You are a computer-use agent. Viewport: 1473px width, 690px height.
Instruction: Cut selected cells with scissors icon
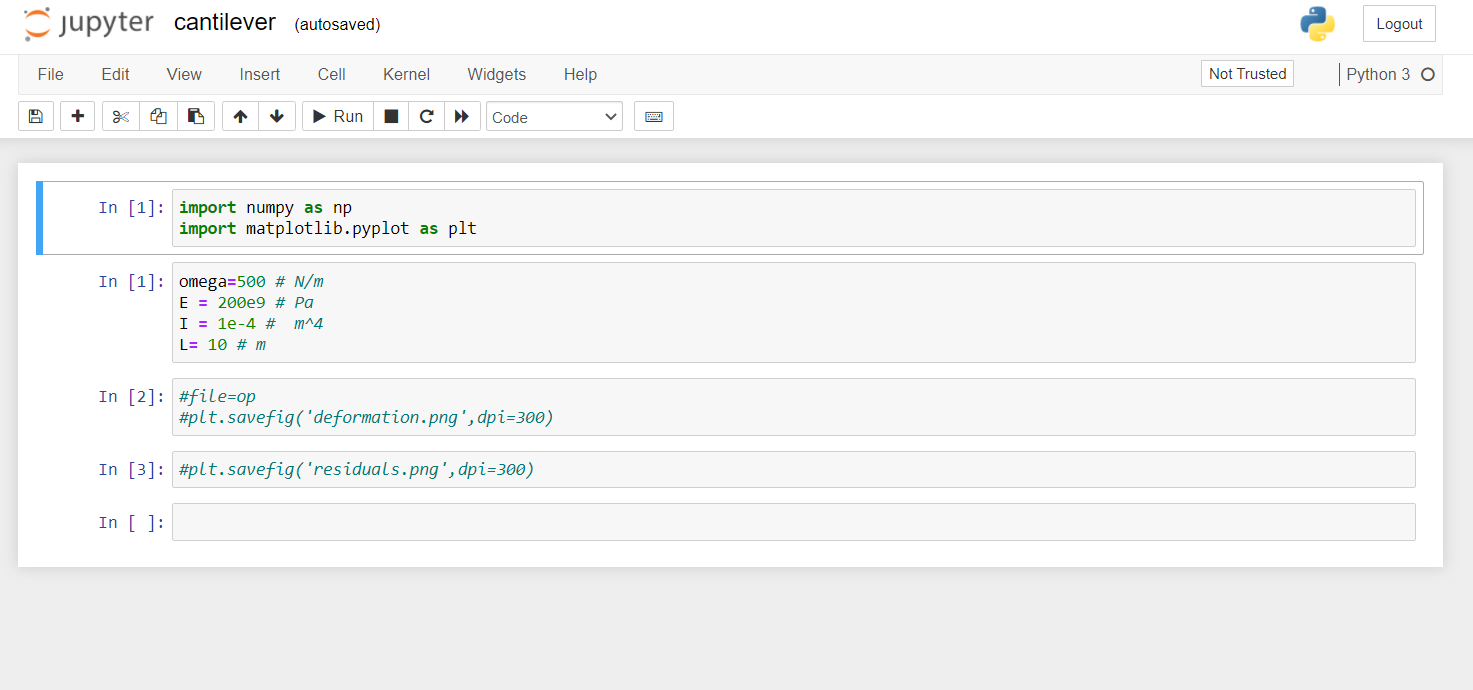tap(121, 116)
